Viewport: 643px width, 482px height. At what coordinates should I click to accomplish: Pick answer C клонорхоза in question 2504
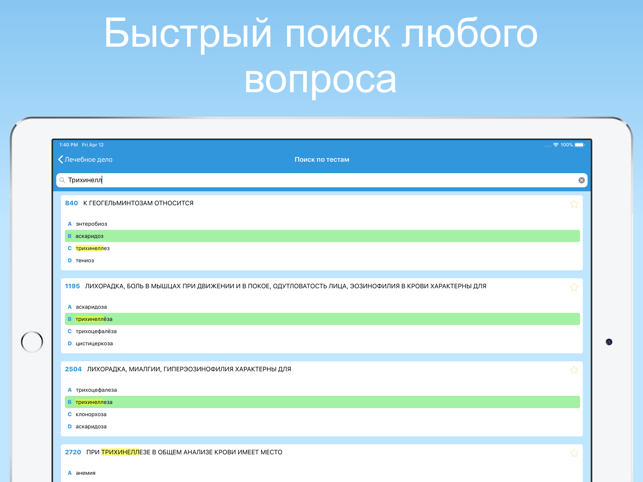tap(94, 414)
